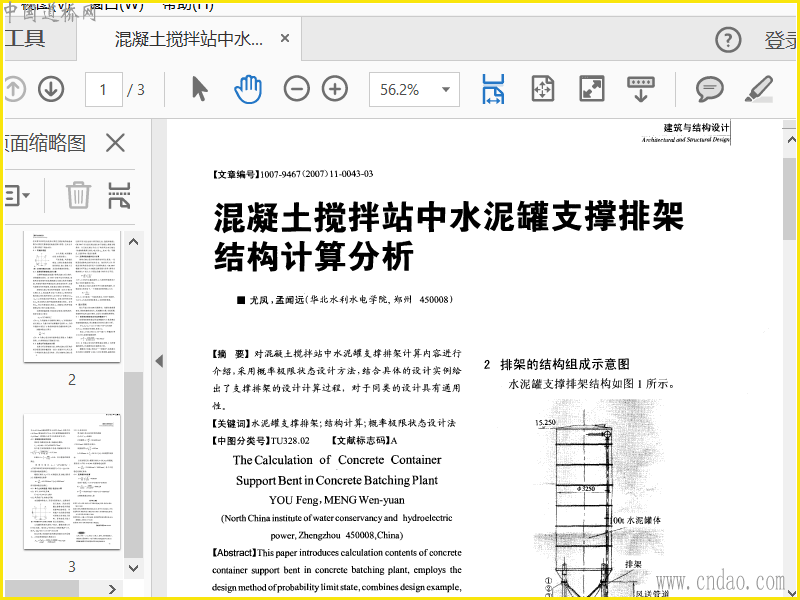The image size is (800, 600).
Task: Click the page layout icon beside trash
Action: 119,195
